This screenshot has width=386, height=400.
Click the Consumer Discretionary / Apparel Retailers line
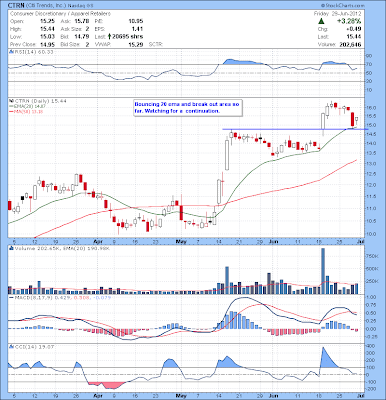(x=60, y=14)
